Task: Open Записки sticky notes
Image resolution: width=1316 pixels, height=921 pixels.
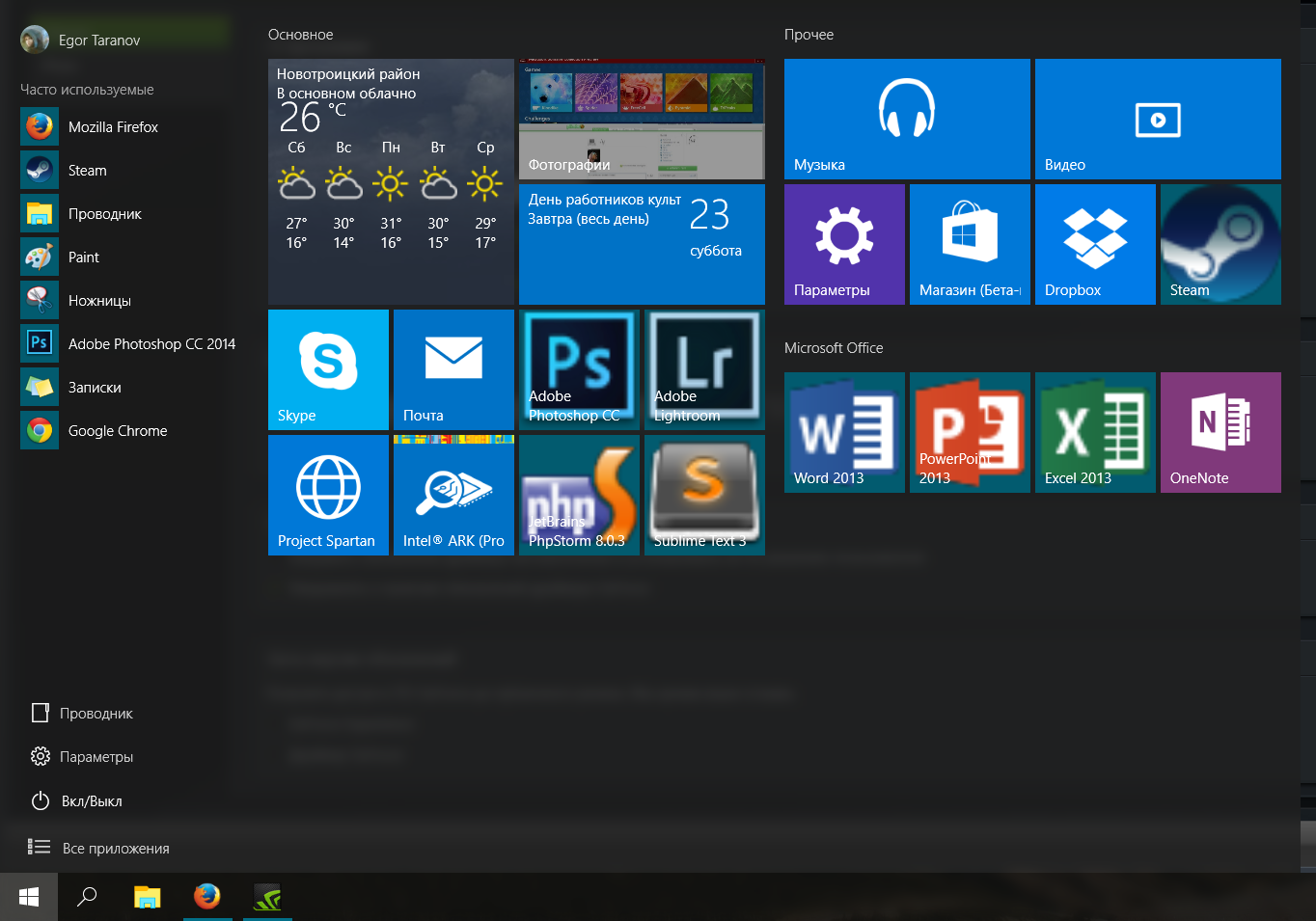Action: click(x=125, y=388)
